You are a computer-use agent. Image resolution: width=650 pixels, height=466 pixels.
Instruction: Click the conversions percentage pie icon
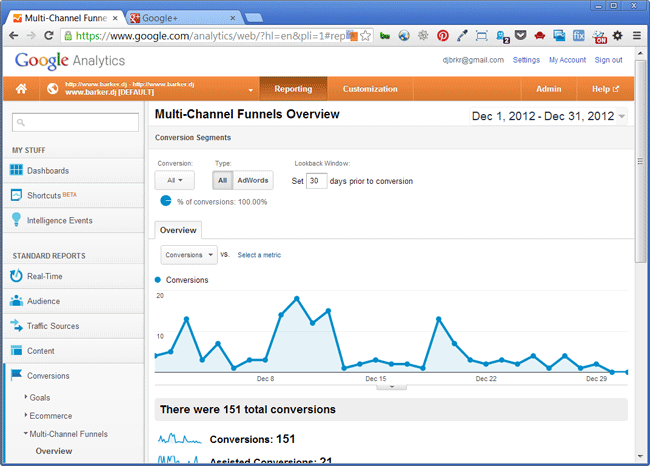166,201
